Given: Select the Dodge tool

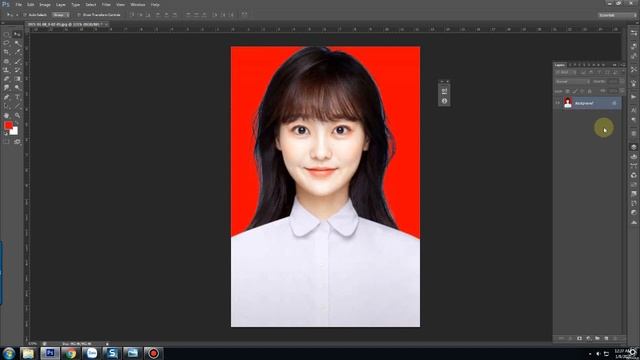Looking at the screenshot, I should pyautogui.click(x=17, y=88).
